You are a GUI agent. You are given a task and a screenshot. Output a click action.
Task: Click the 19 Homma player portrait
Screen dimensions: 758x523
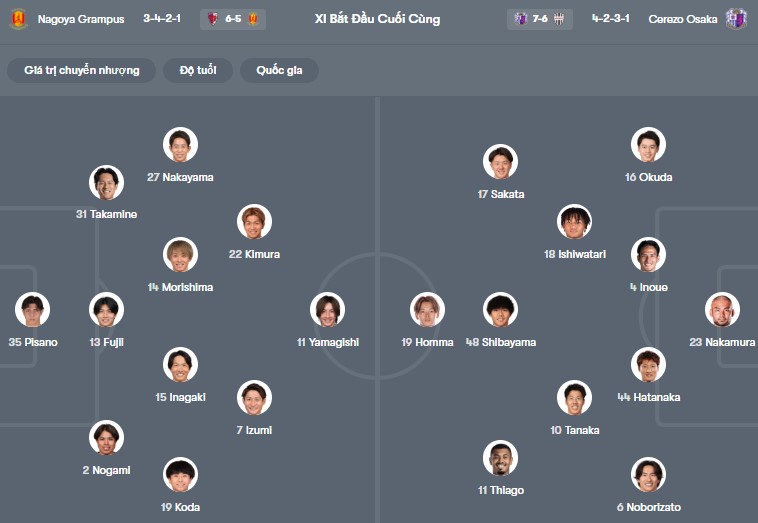point(427,310)
